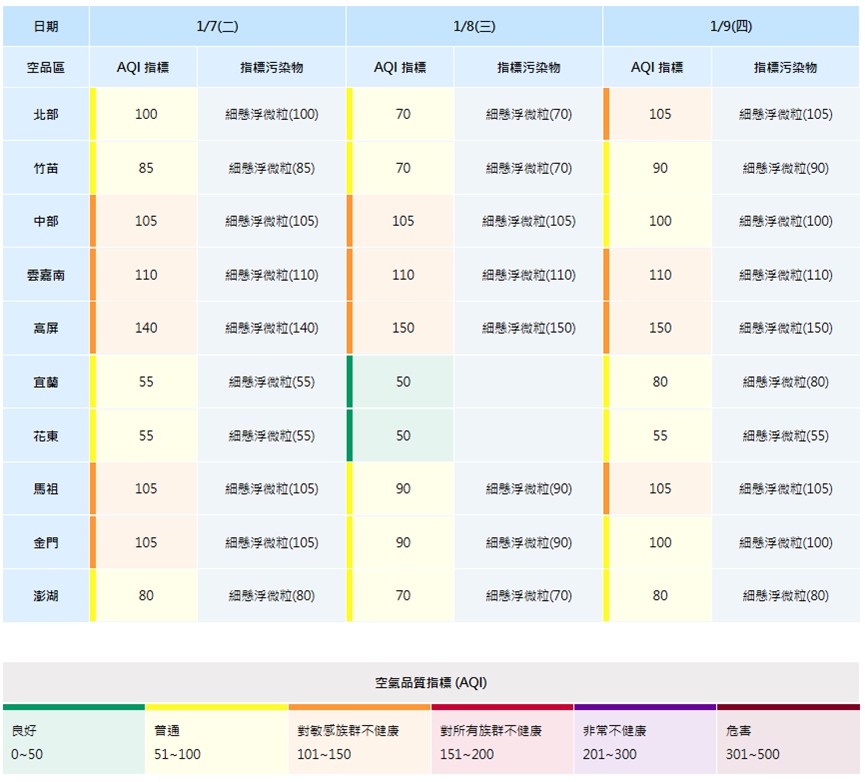Click the green 良好 0~50 legend swatch
Screen dimensions: 865x782
74,739
